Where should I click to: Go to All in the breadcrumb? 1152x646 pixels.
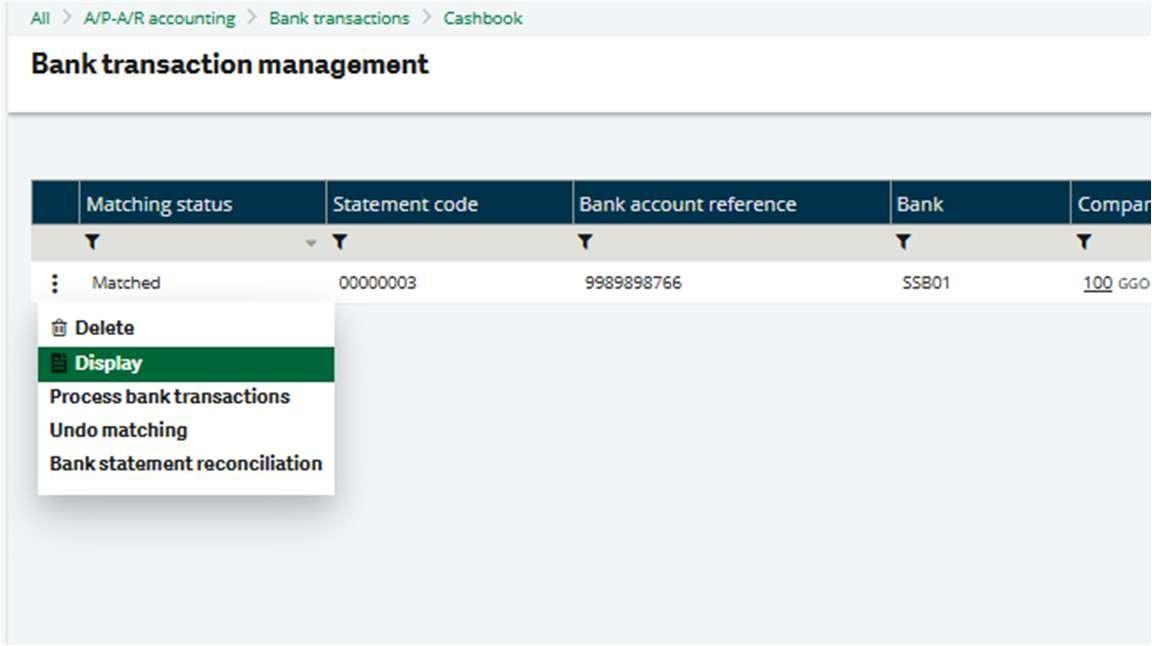(x=40, y=18)
